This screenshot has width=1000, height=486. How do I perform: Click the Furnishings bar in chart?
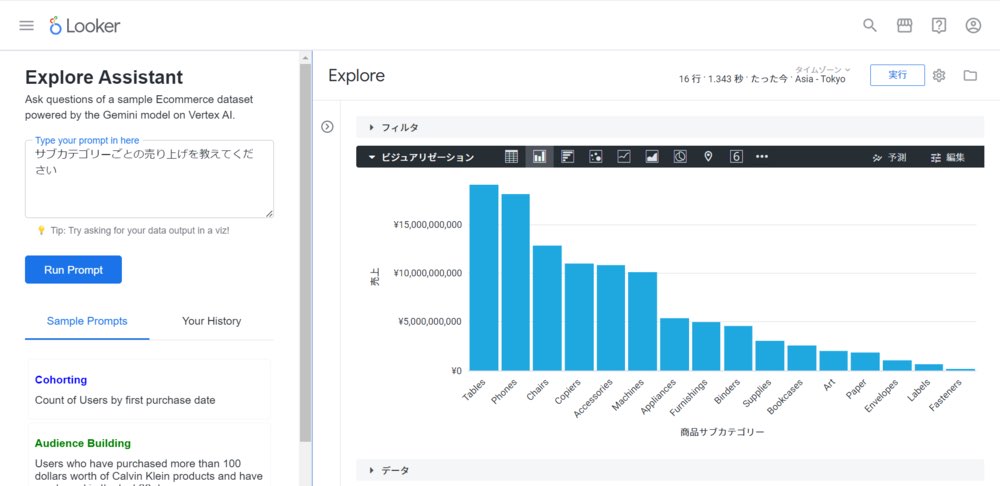pos(706,346)
